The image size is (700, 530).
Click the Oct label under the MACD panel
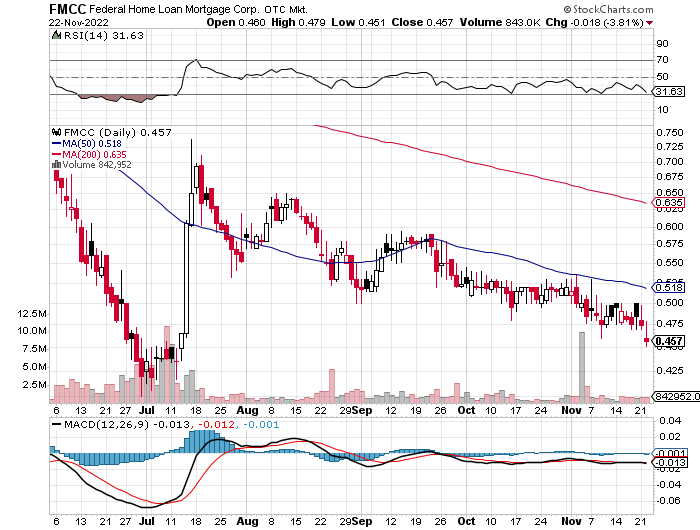pos(467,522)
